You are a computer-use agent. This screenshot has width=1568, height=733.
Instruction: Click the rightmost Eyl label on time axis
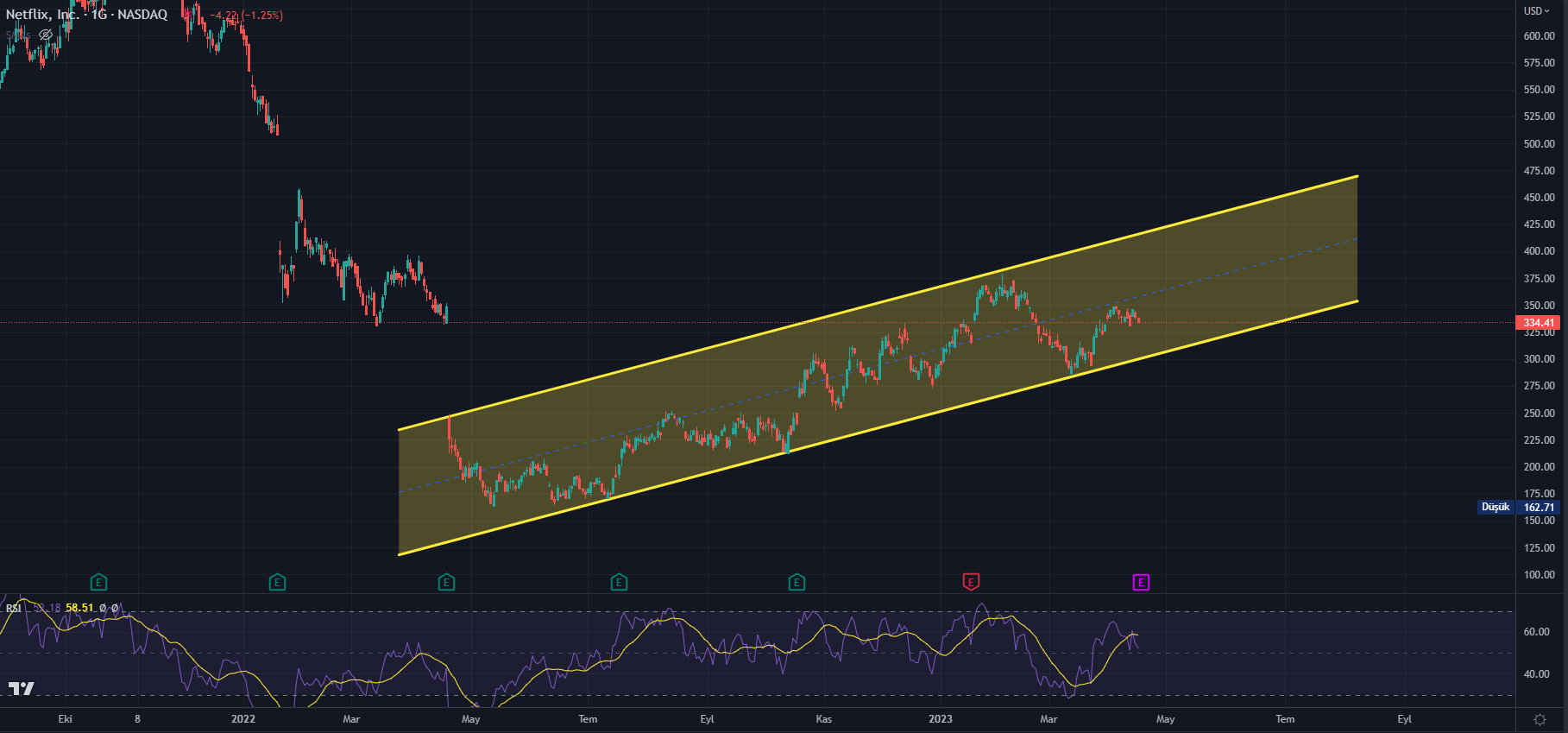1405,719
